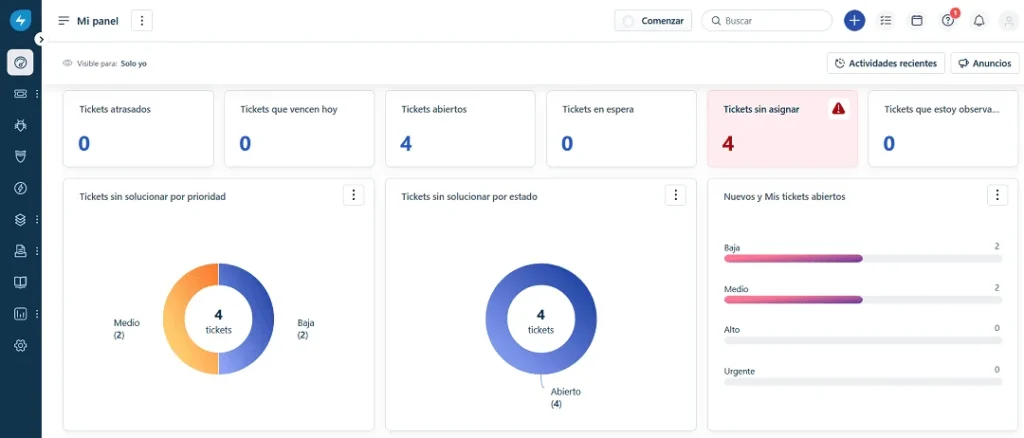Screen dimensions: 1024x438
Task: Click the Medio (2) chart label
Action: (127, 329)
